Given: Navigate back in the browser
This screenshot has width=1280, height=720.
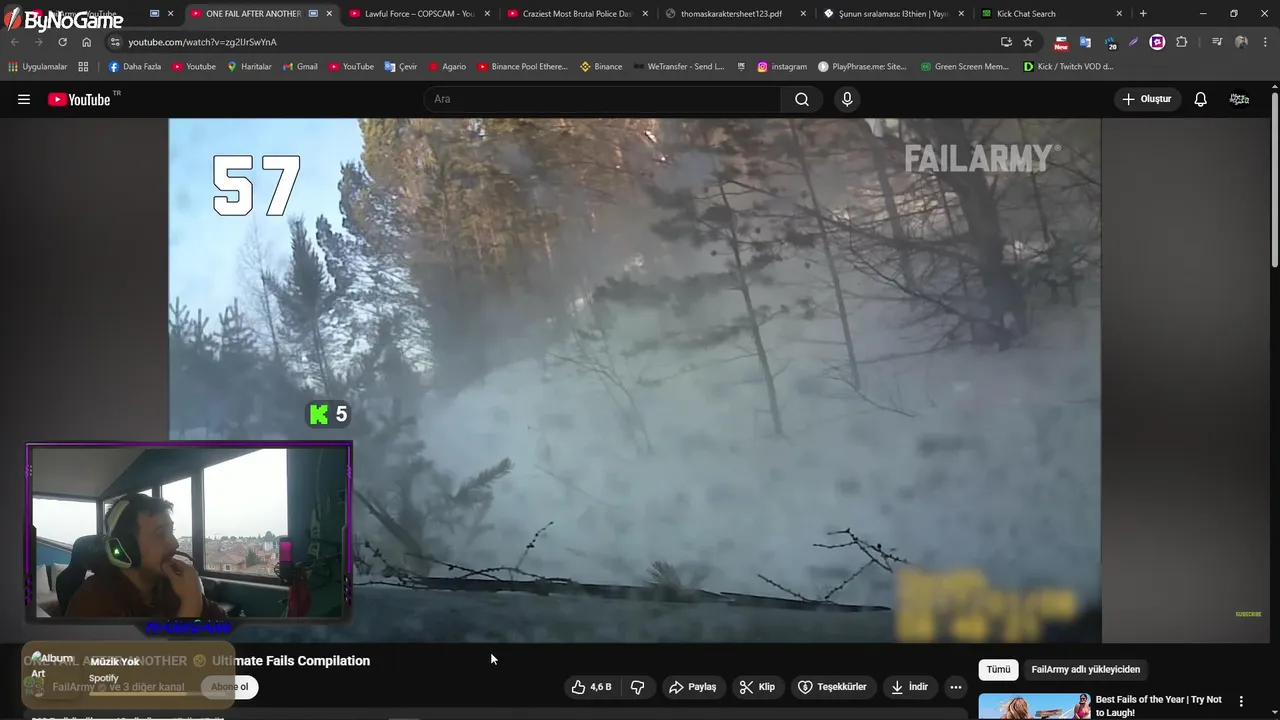Looking at the screenshot, I should coord(14,42).
